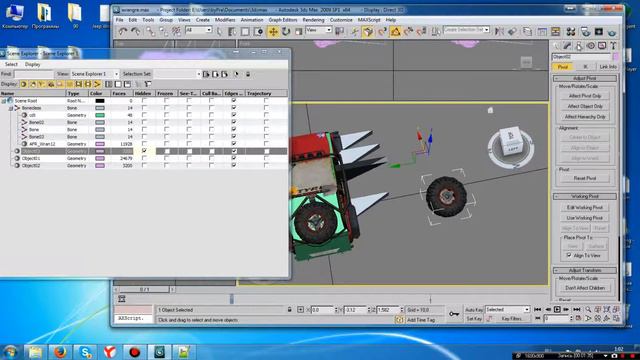Switch to the Link Info tab
This screenshot has width=640, height=360.
608,67
